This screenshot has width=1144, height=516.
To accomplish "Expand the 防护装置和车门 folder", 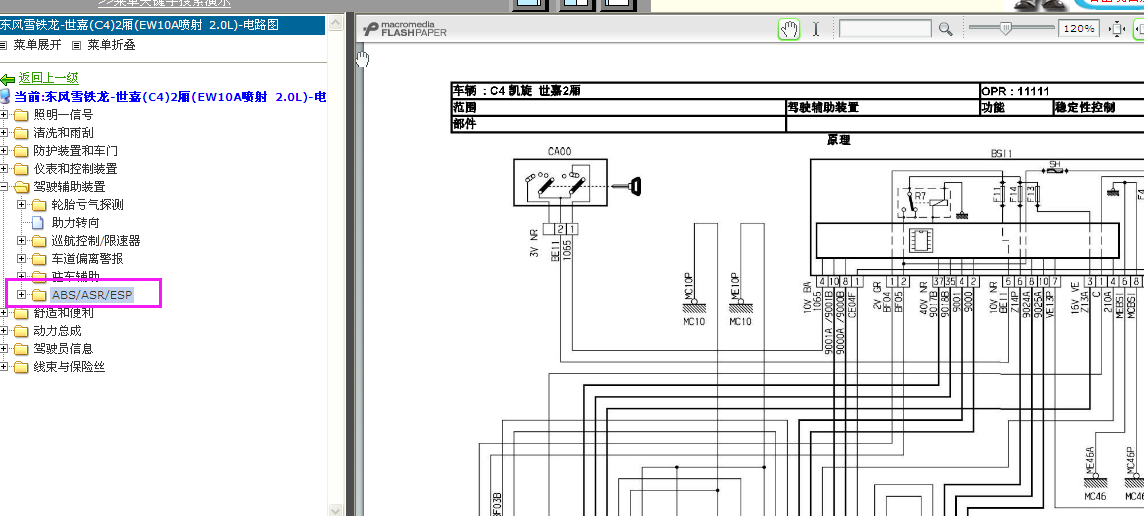I will [x=4, y=150].
